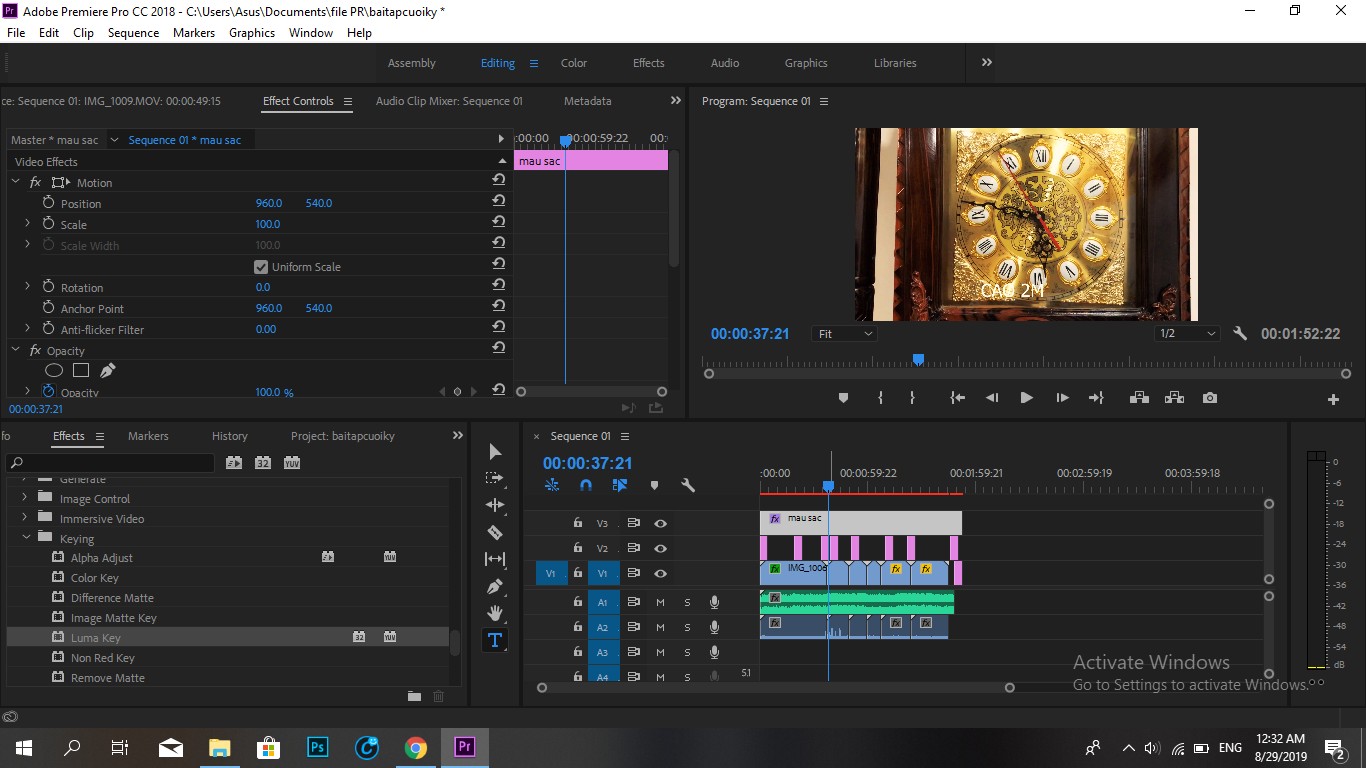
Task: Create a 4-point polygon mask under Opacity
Action: coord(81,371)
